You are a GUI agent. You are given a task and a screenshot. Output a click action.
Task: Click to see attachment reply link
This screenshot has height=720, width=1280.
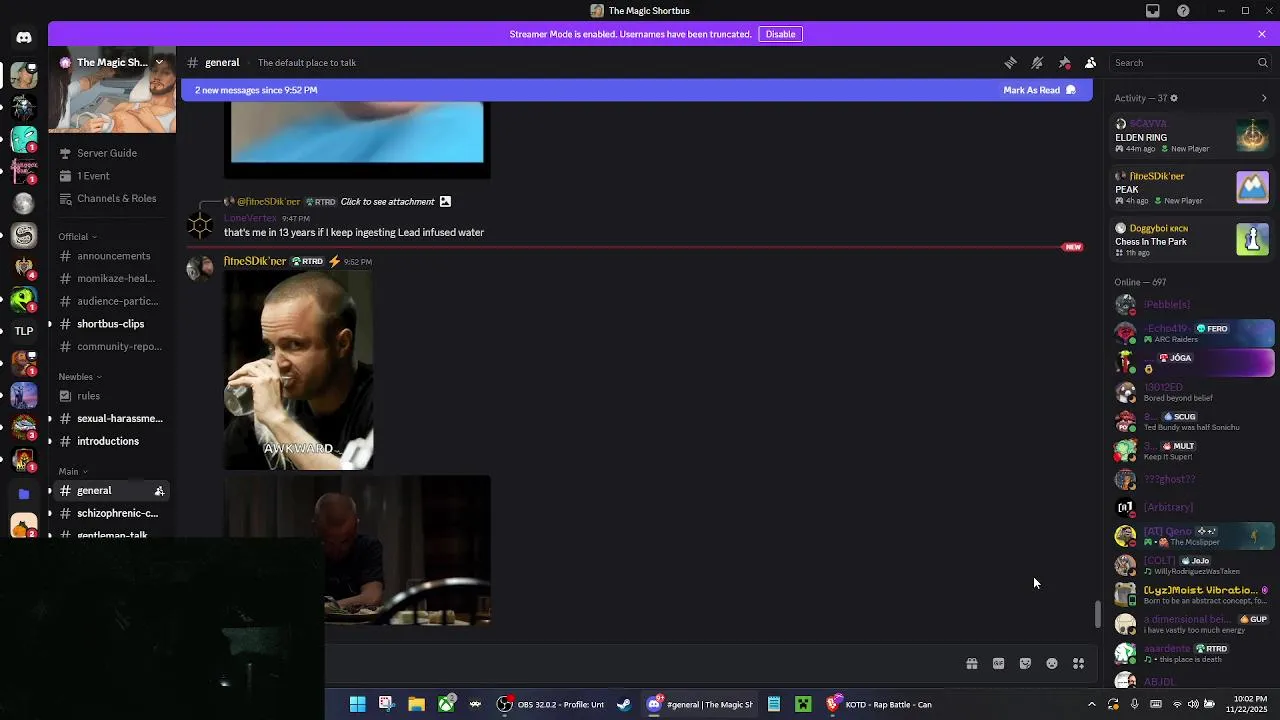387,202
